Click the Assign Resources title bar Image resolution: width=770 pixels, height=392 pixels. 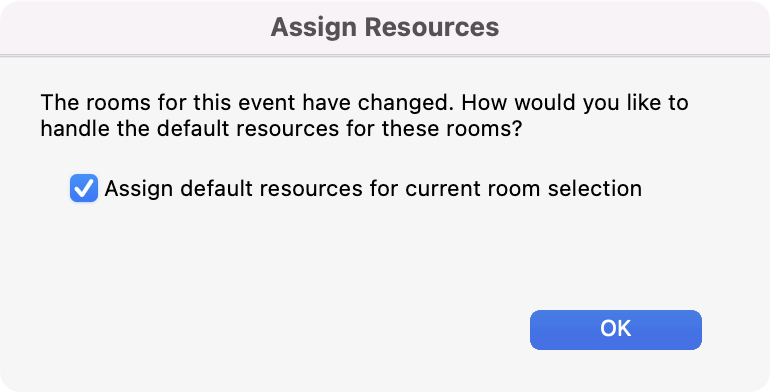click(385, 27)
